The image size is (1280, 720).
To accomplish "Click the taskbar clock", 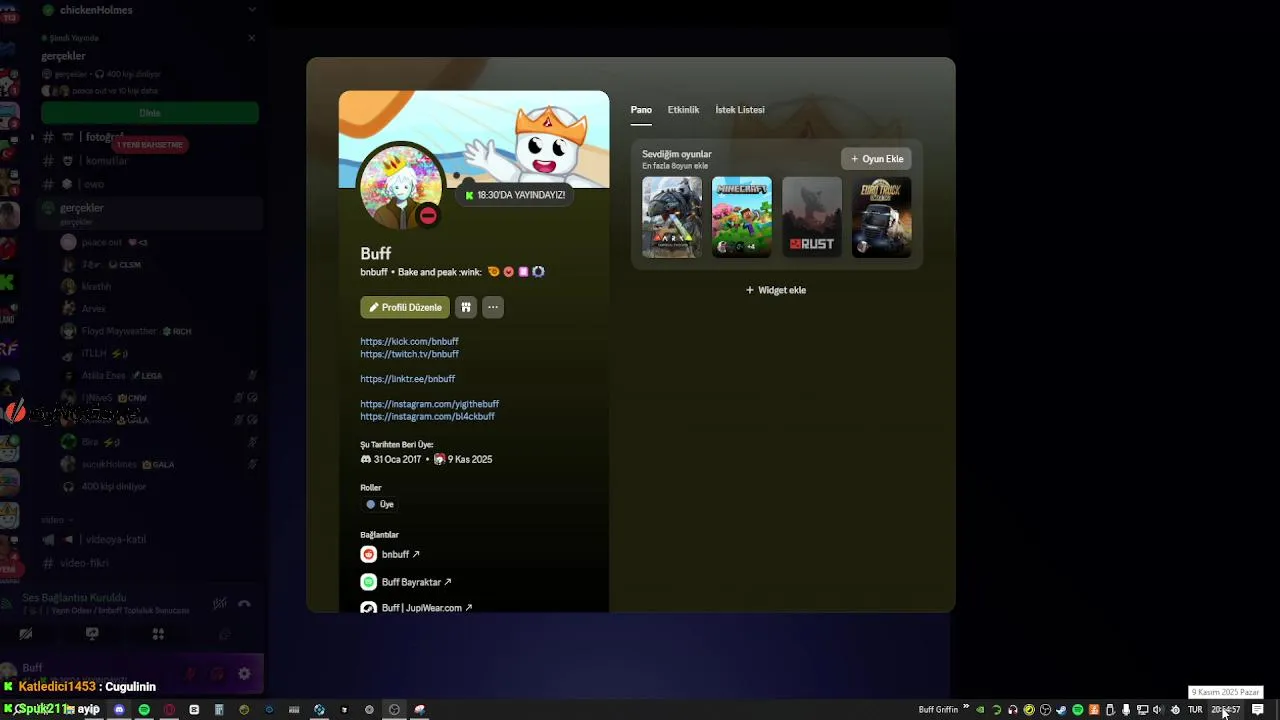I will pos(1226,710).
